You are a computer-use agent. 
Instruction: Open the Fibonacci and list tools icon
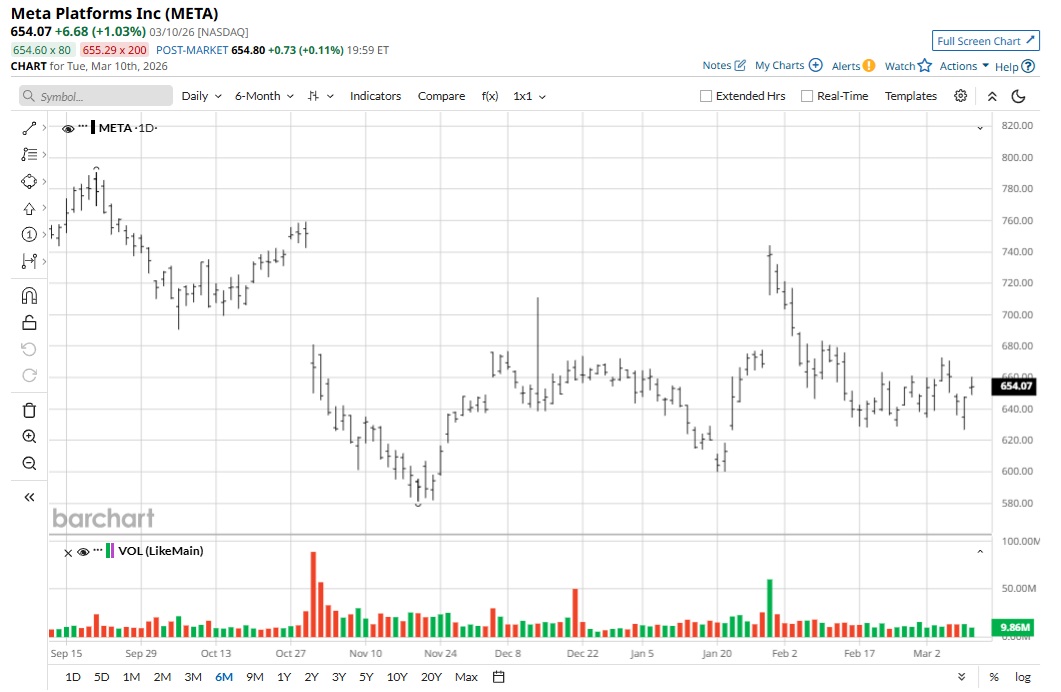(29, 155)
